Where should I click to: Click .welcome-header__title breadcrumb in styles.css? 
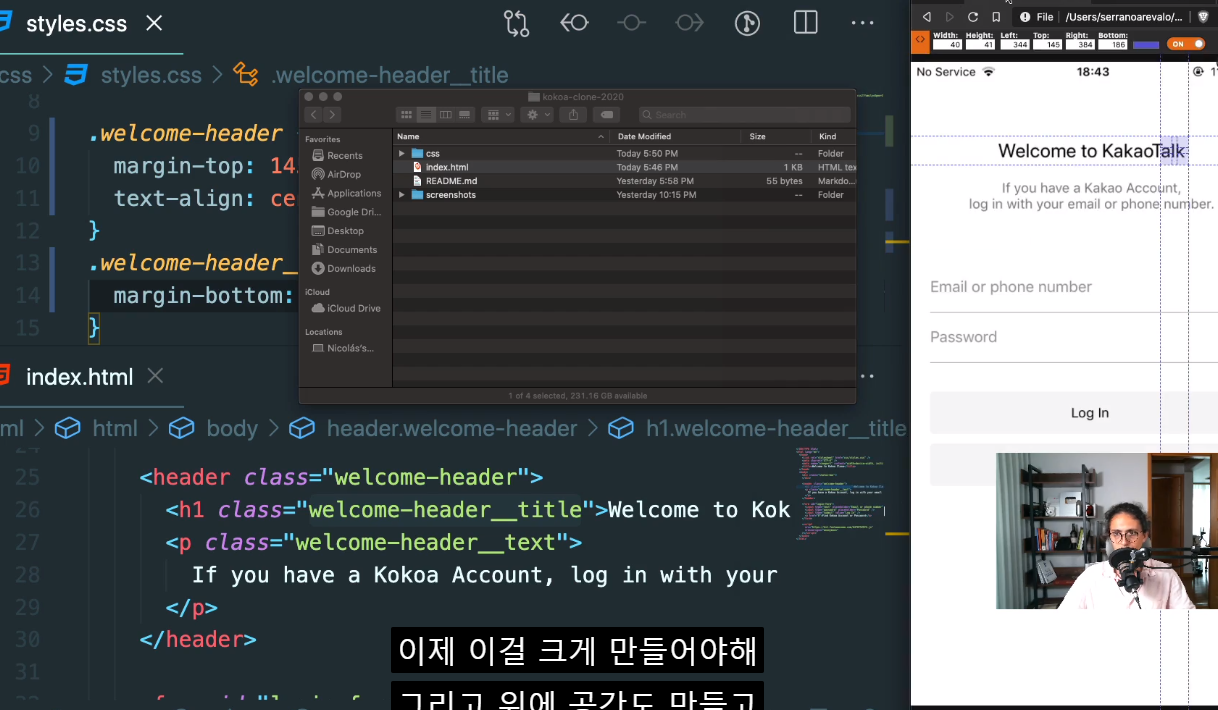tap(390, 75)
